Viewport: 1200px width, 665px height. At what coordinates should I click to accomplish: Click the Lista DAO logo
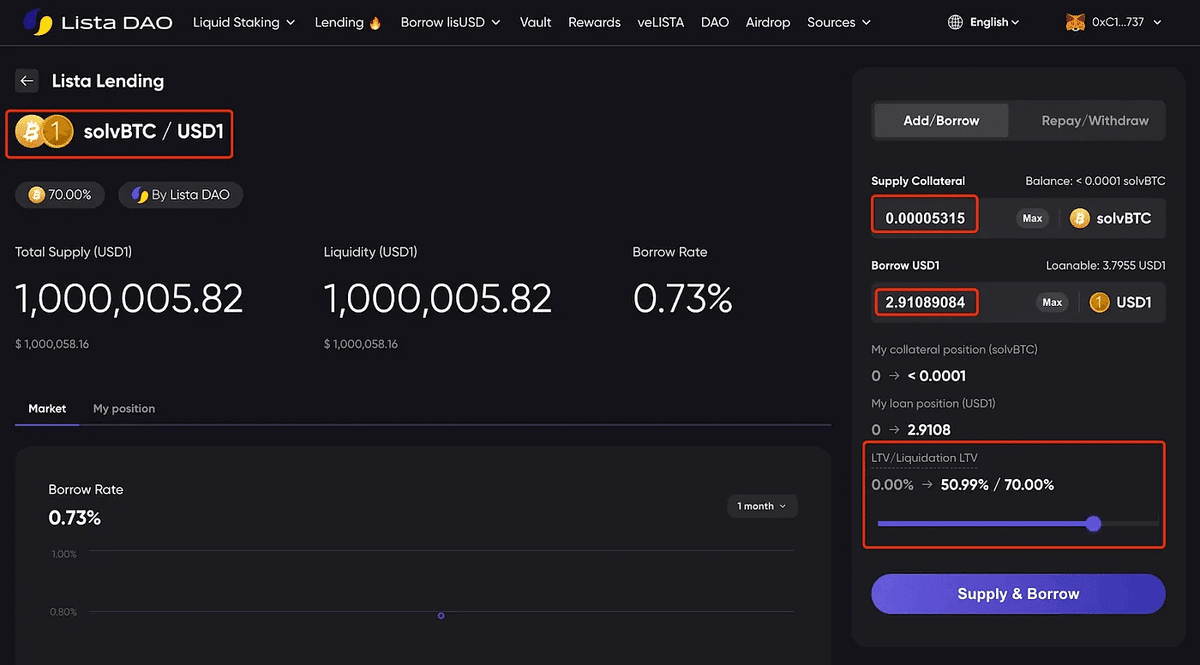(x=98, y=22)
